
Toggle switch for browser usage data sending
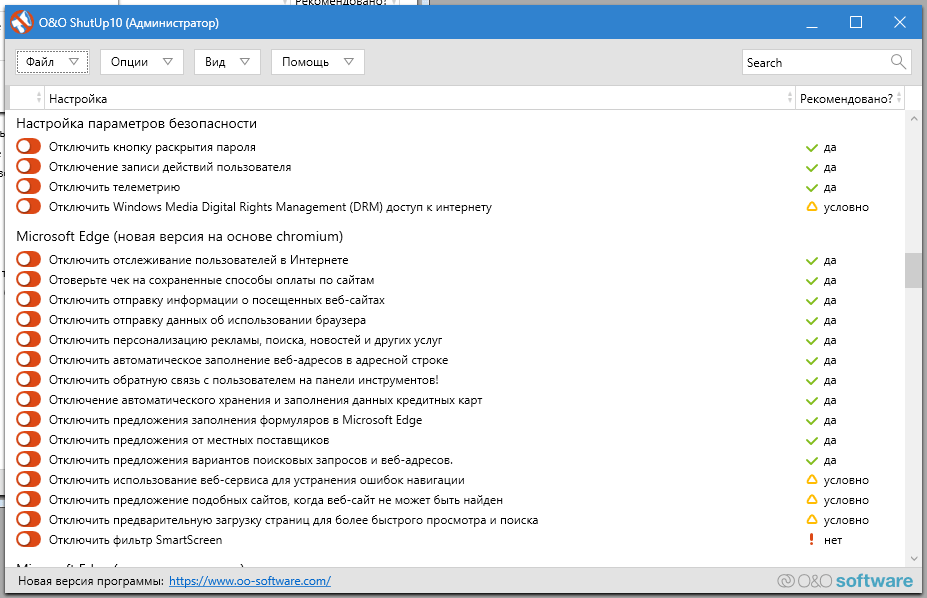[x=28, y=320]
